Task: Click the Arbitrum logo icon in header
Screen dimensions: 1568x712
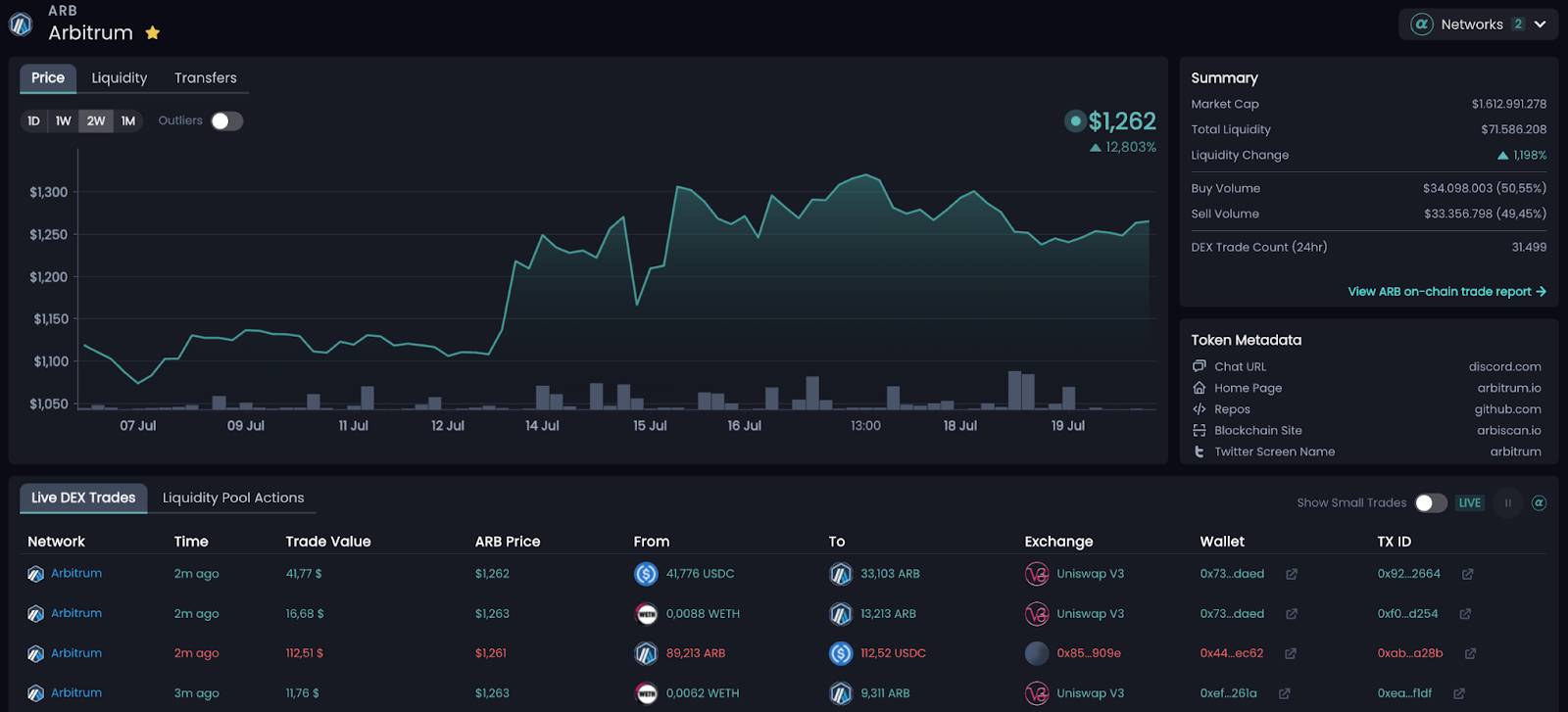Action: (21, 24)
